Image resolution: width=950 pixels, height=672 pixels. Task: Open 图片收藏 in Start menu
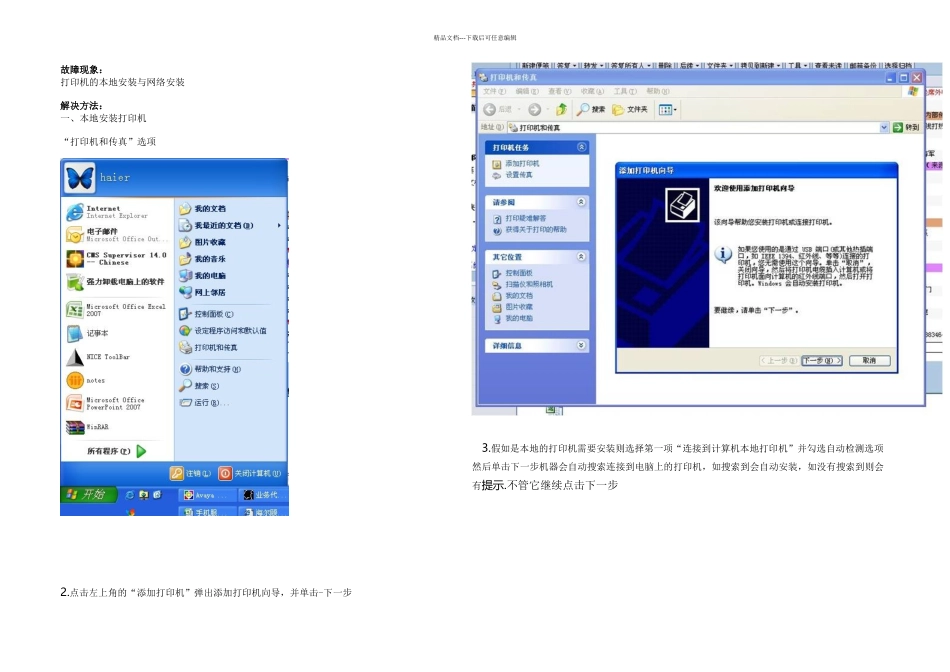click(x=203, y=242)
